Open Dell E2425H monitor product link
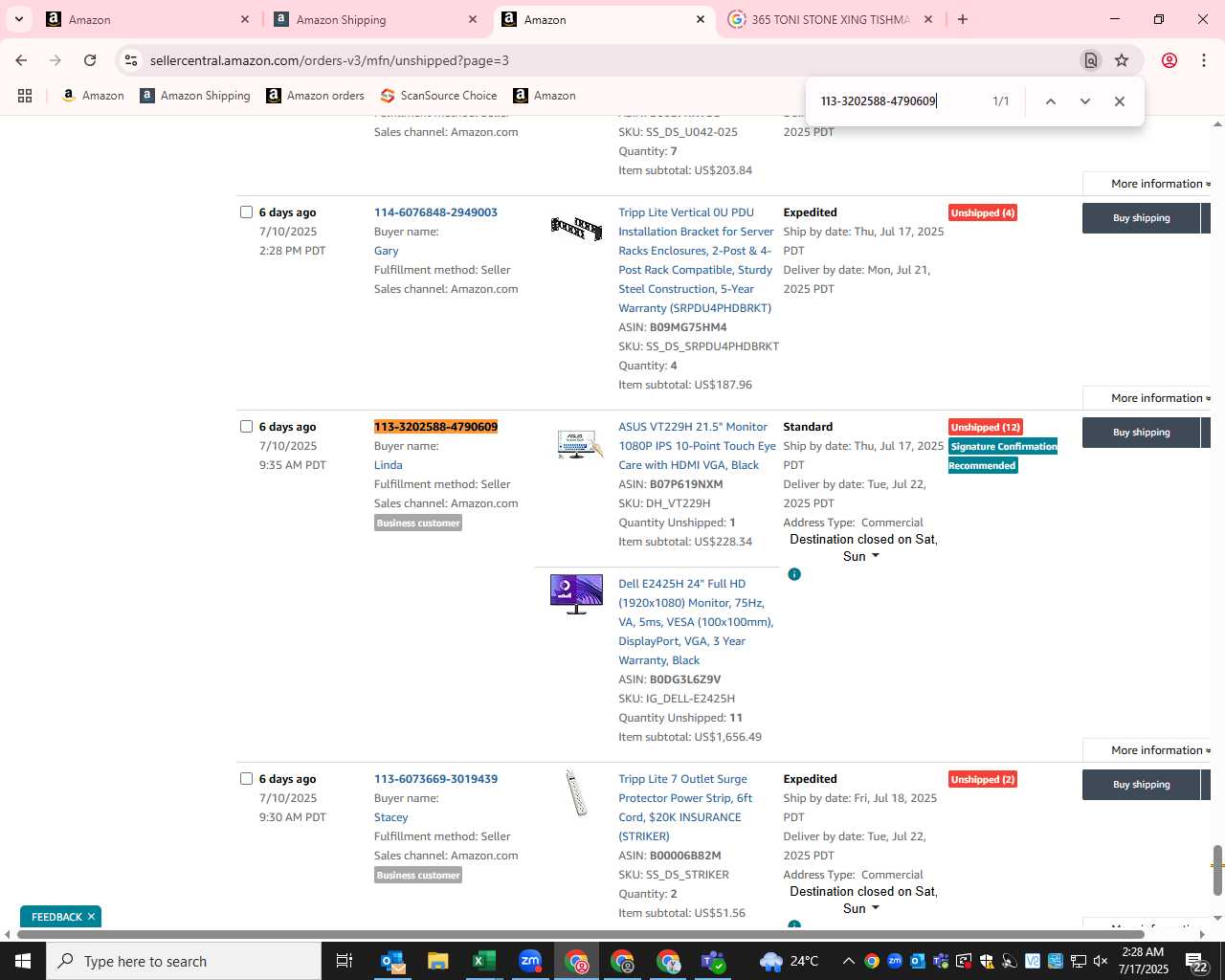Viewport: 1225px width, 980px height. tap(696, 622)
